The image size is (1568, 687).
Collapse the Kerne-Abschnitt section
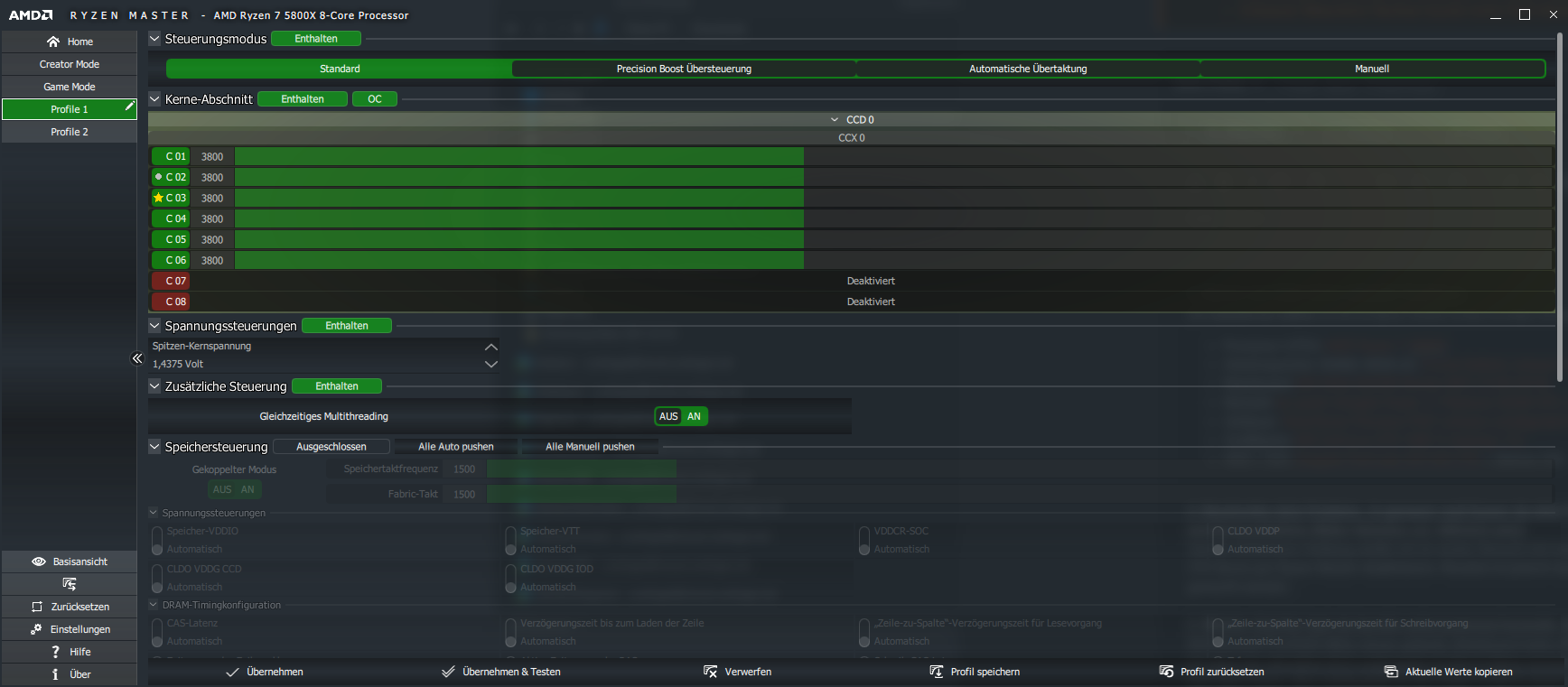pos(154,99)
